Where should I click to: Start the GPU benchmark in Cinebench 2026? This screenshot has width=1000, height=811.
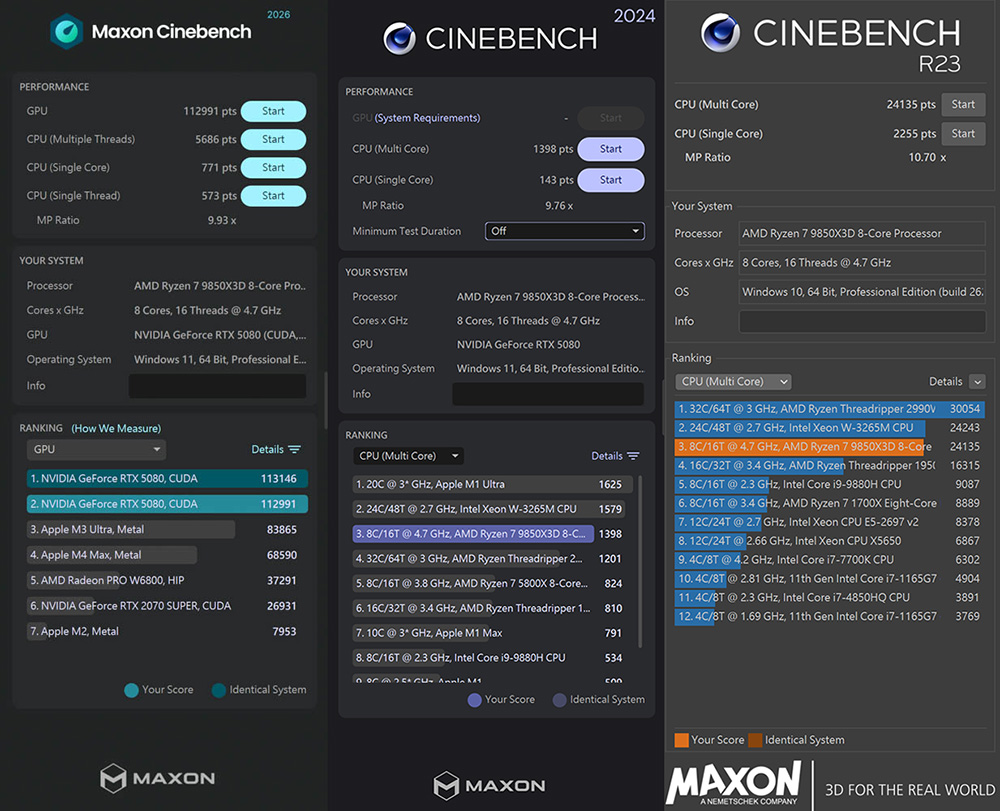click(273, 112)
